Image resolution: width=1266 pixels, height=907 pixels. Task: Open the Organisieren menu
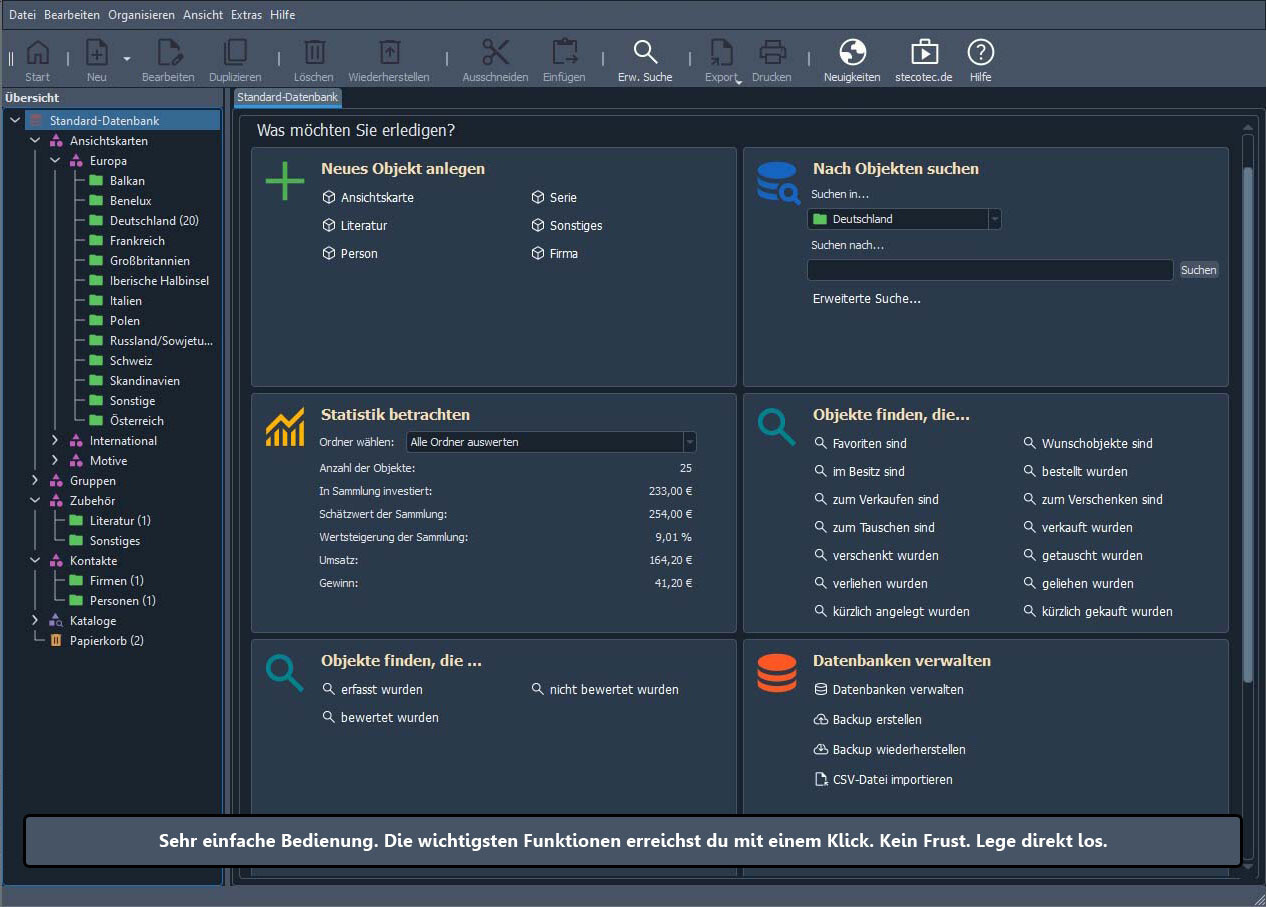click(142, 15)
